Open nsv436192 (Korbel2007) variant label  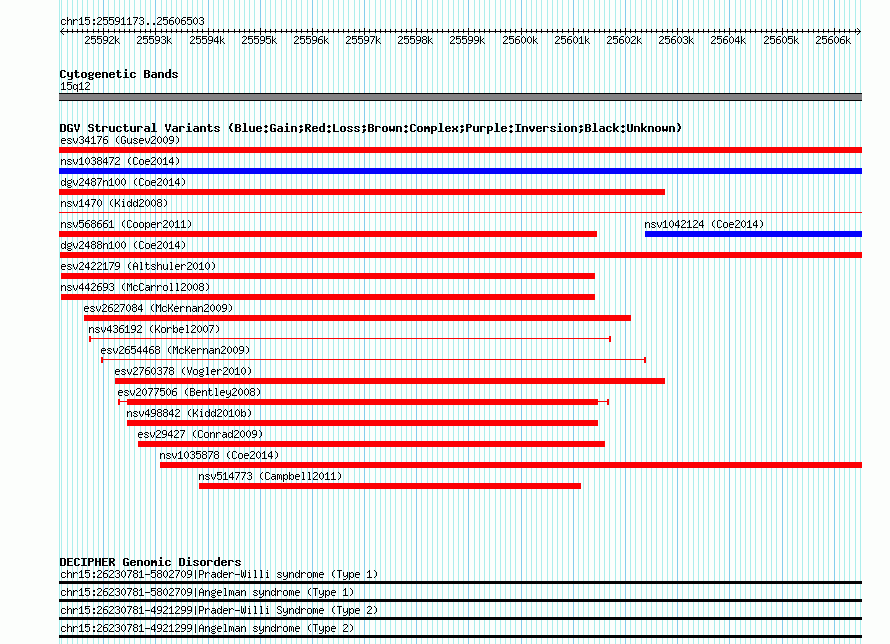(x=154, y=329)
